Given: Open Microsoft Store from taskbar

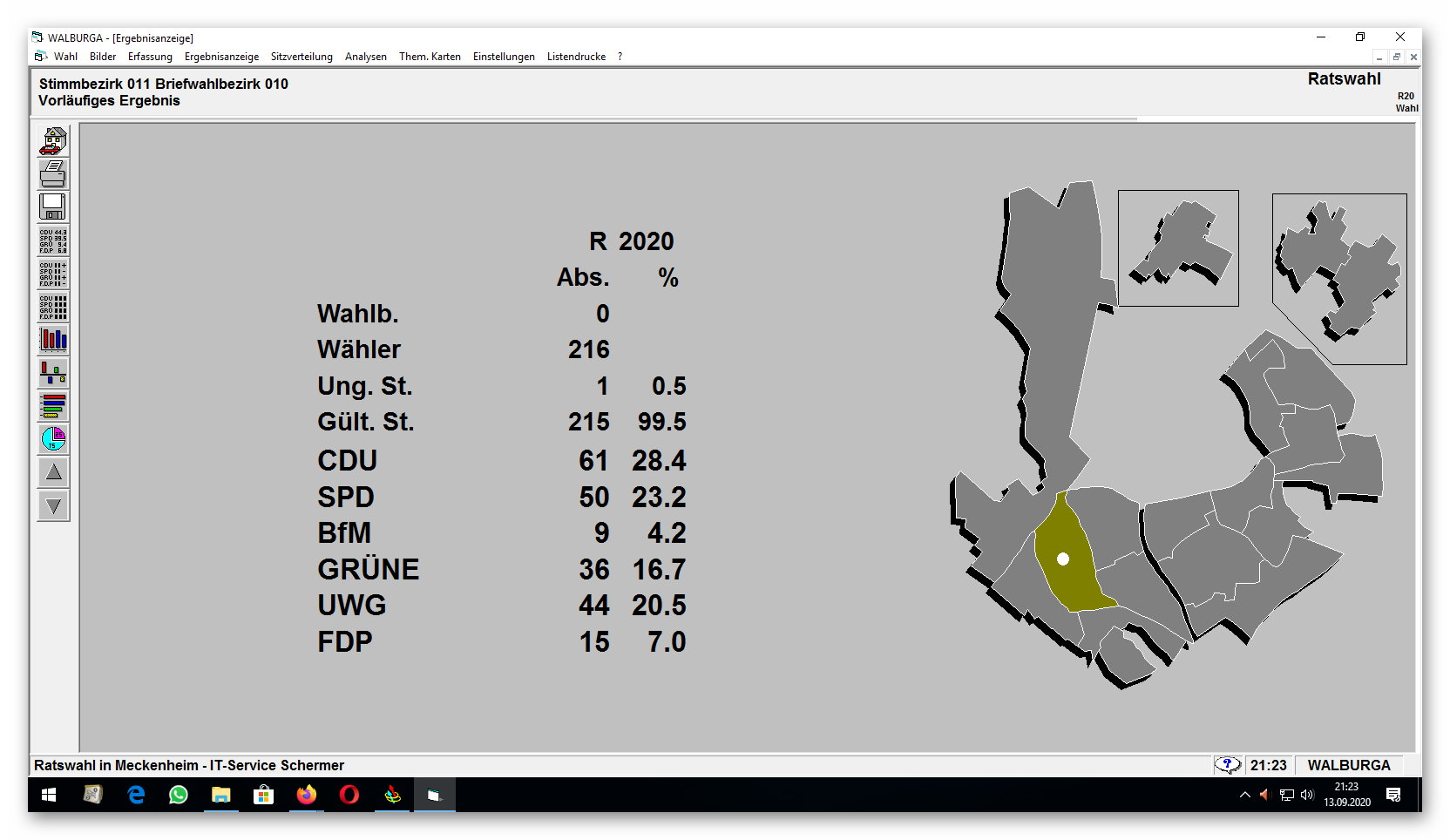Looking at the screenshot, I should pyautogui.click(x=263, y=795).
